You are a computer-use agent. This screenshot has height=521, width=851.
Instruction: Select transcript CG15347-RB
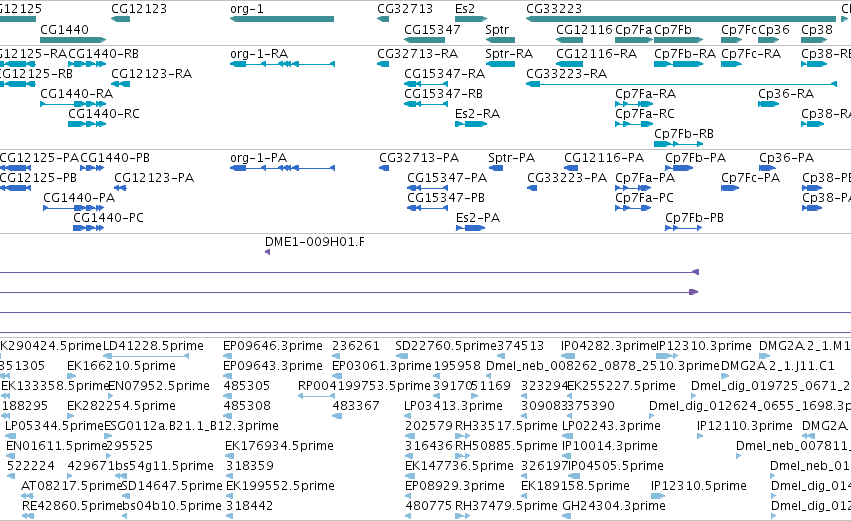pyautogui.click(x=443, y=93)
